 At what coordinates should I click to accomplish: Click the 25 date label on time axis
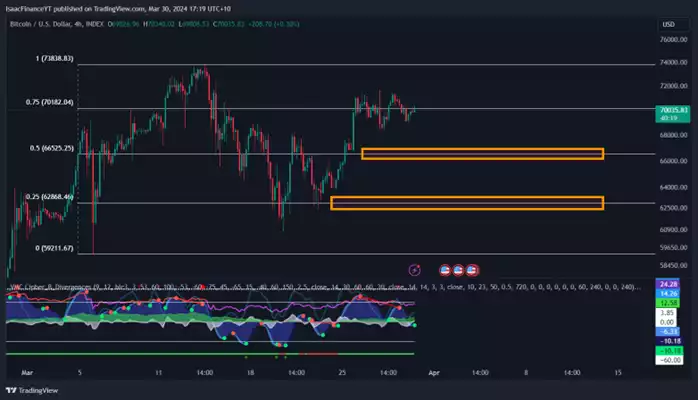342,373
